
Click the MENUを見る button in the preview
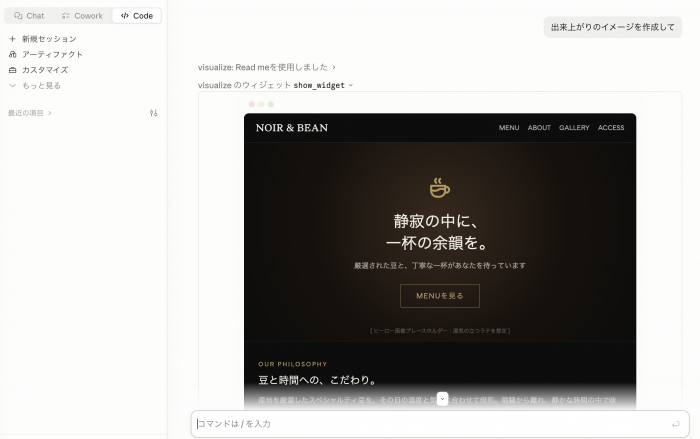[440, 296]
